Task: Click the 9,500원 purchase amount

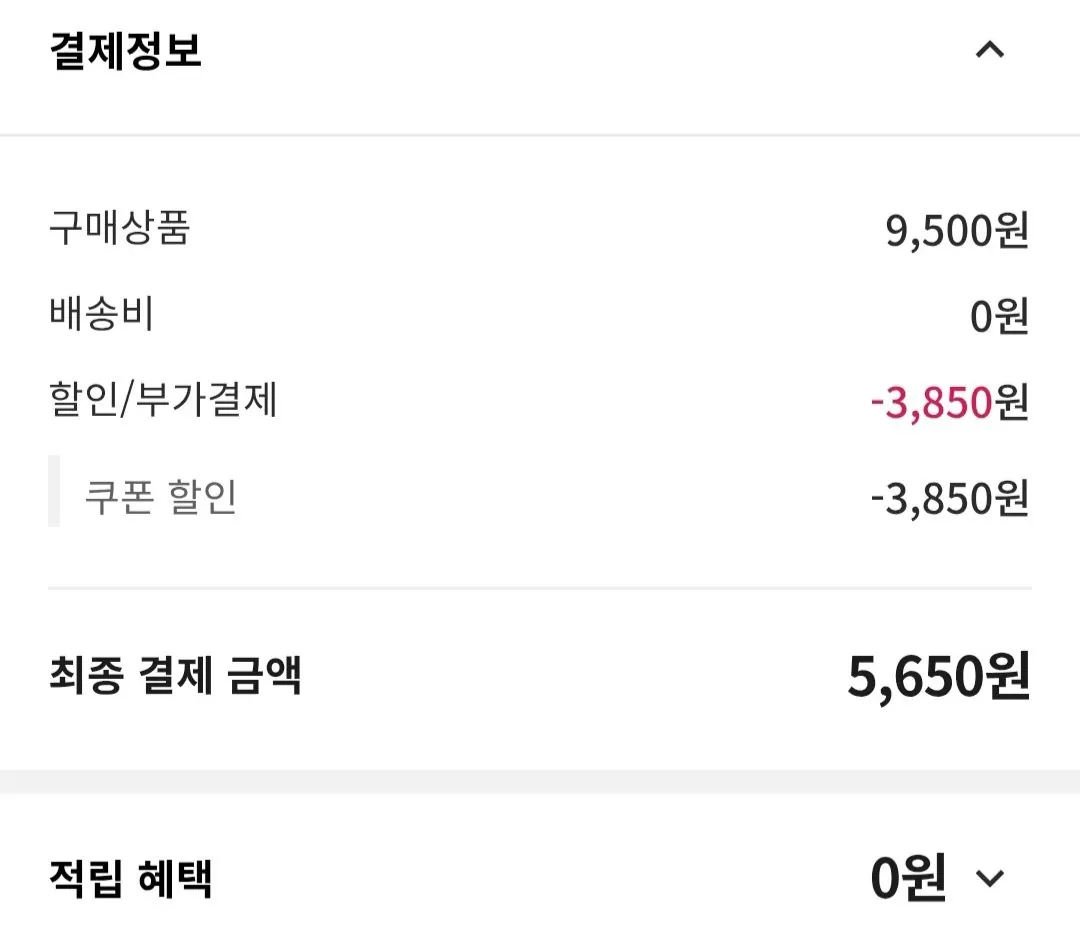Action: click(x=958, y=228)
